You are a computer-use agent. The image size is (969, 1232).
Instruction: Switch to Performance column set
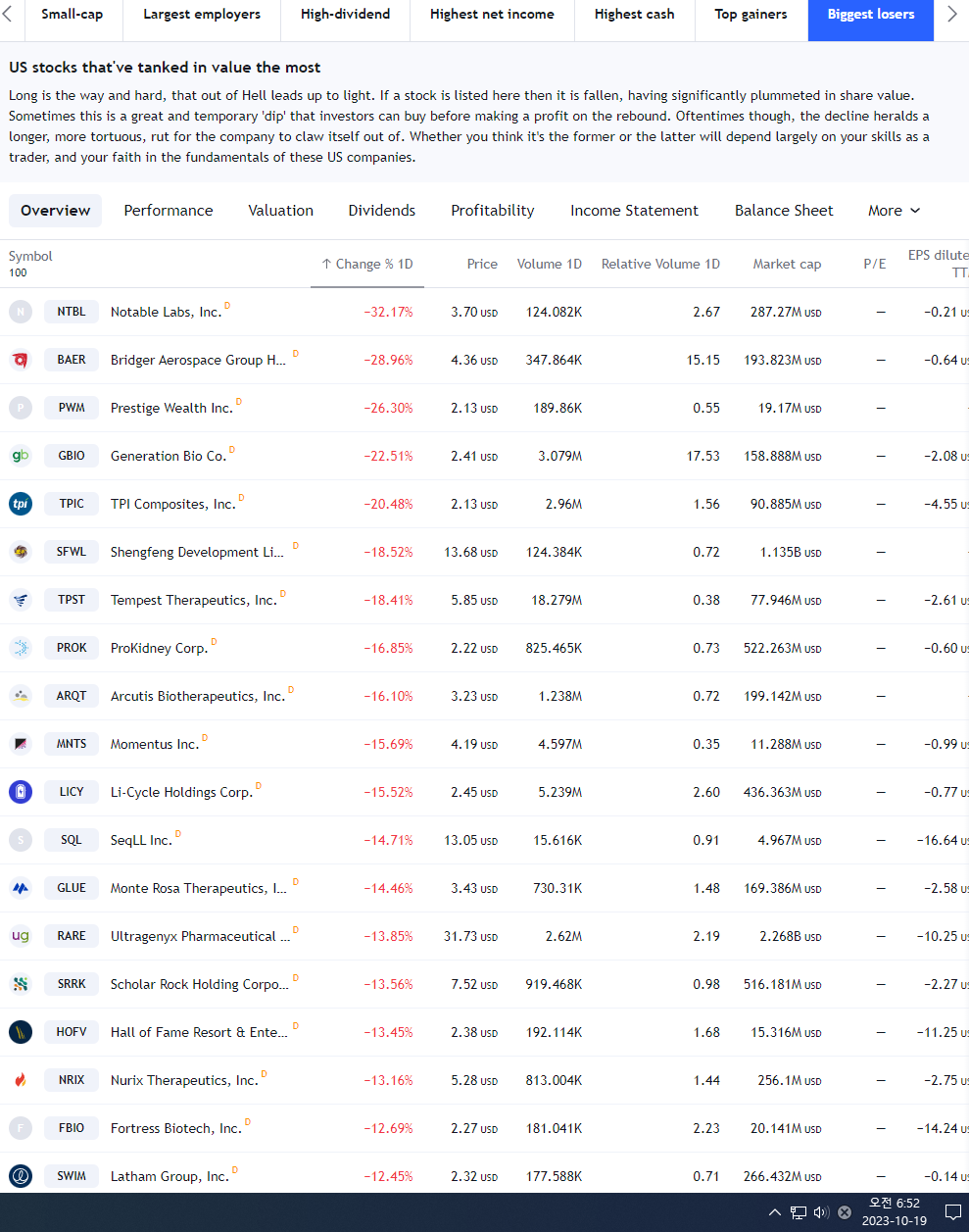click(169, 211)
